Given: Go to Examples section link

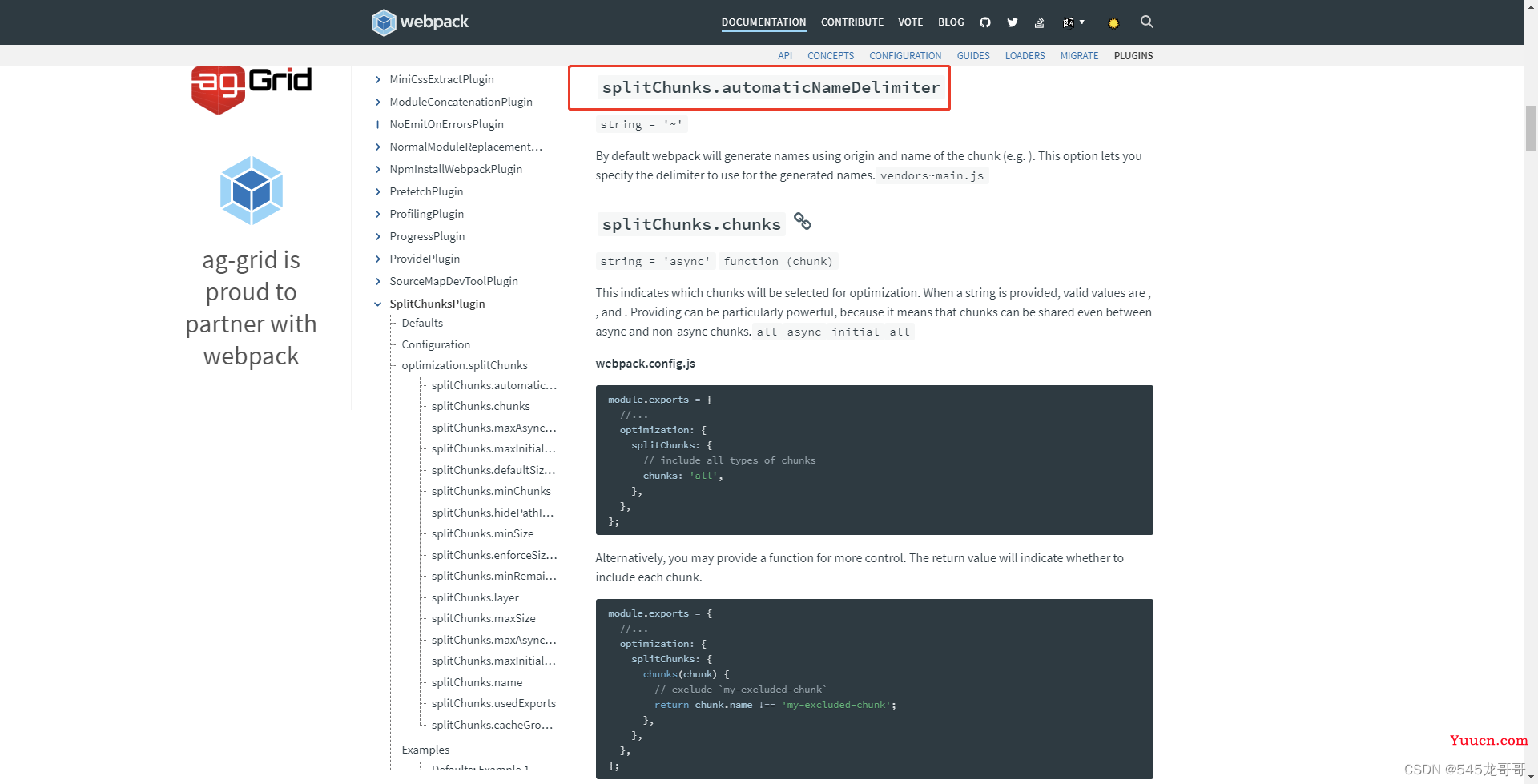Looking at the screenshot, I should 425,750.
